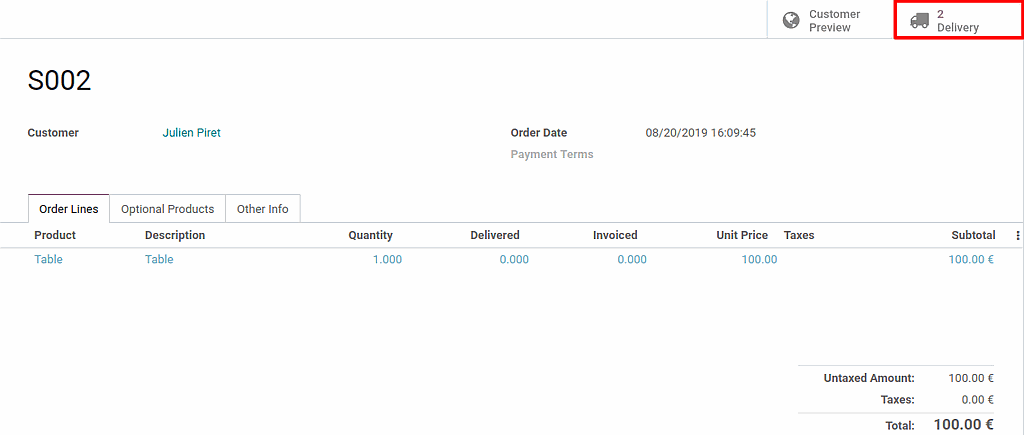
Task: Click the Subtotal column header
Action: coord(973,236)
